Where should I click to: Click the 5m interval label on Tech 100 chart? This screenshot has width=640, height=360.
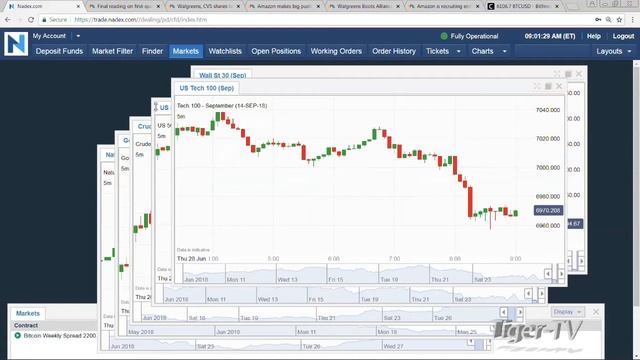[x=181, y=117]
